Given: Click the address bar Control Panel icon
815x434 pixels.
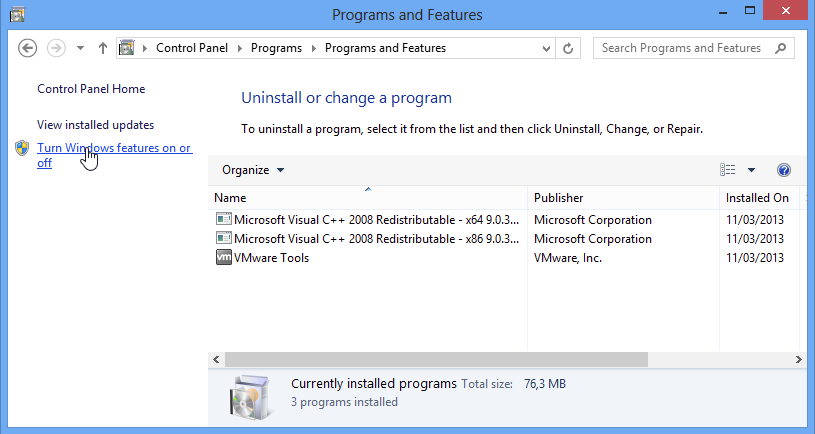Looking at the screenshot, I should pyautogui.click(x=126, y=48).
